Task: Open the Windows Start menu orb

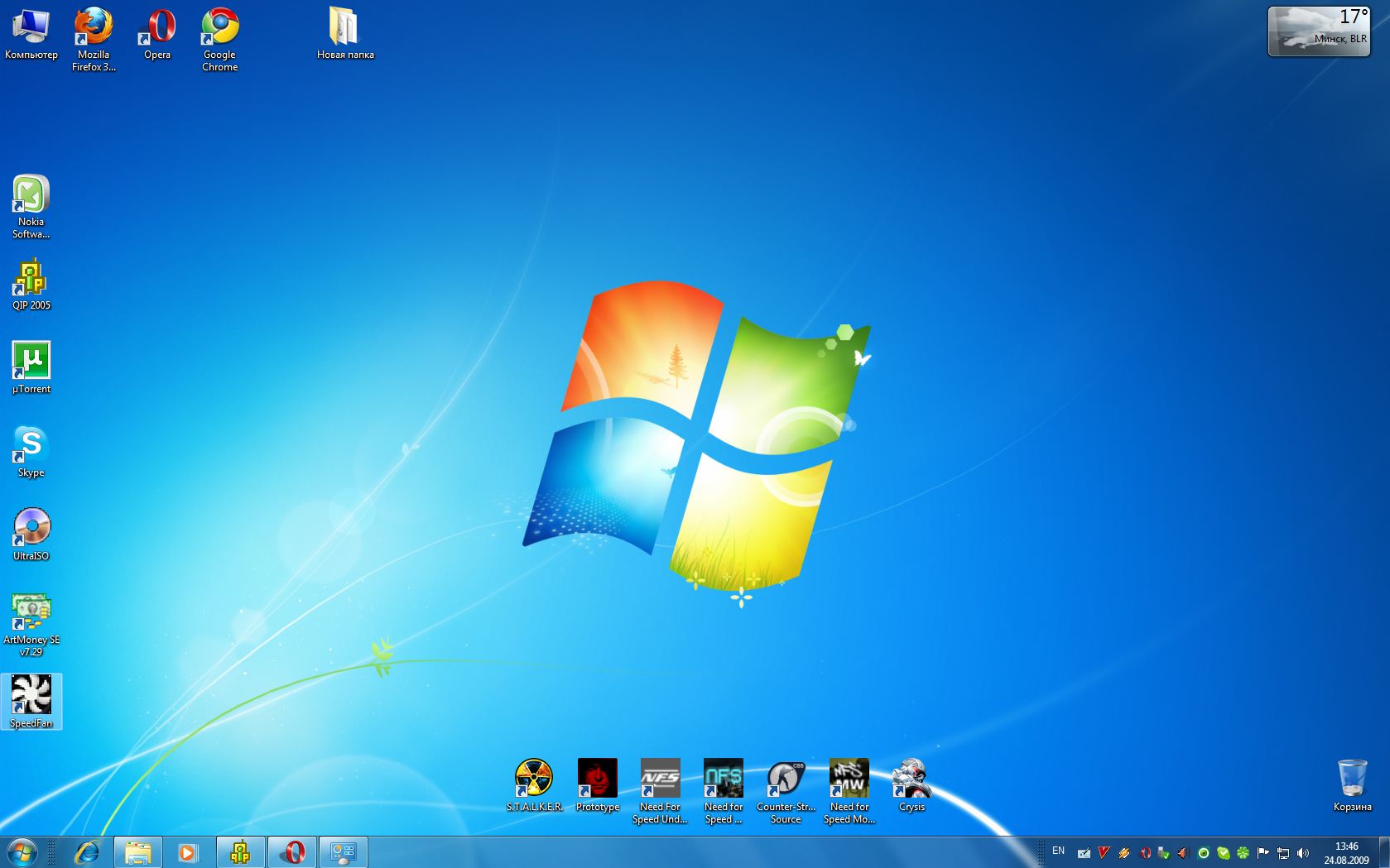Action: click(22, 851)
